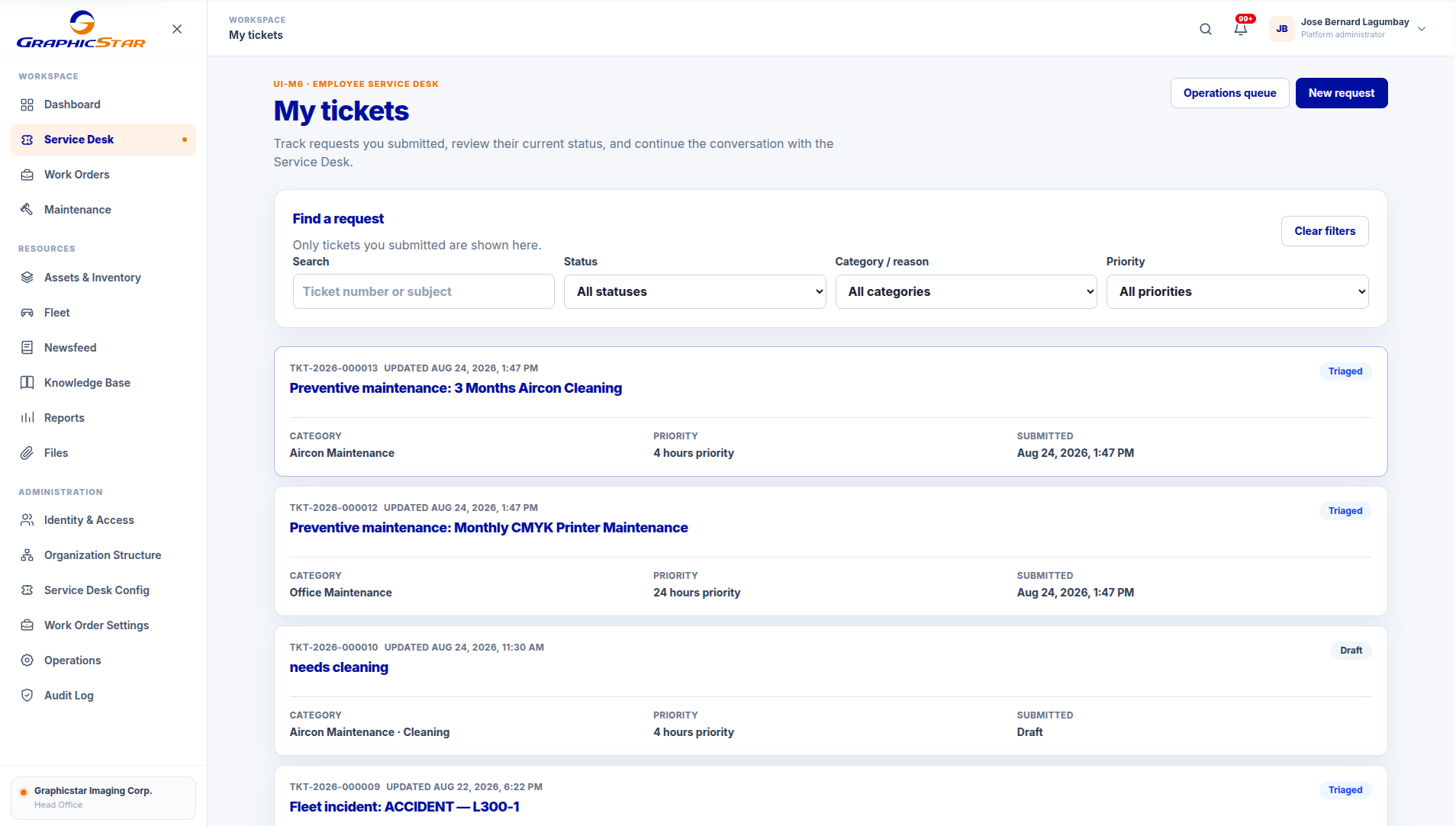Click the Fleet car icon

click(x=27, y=313)
